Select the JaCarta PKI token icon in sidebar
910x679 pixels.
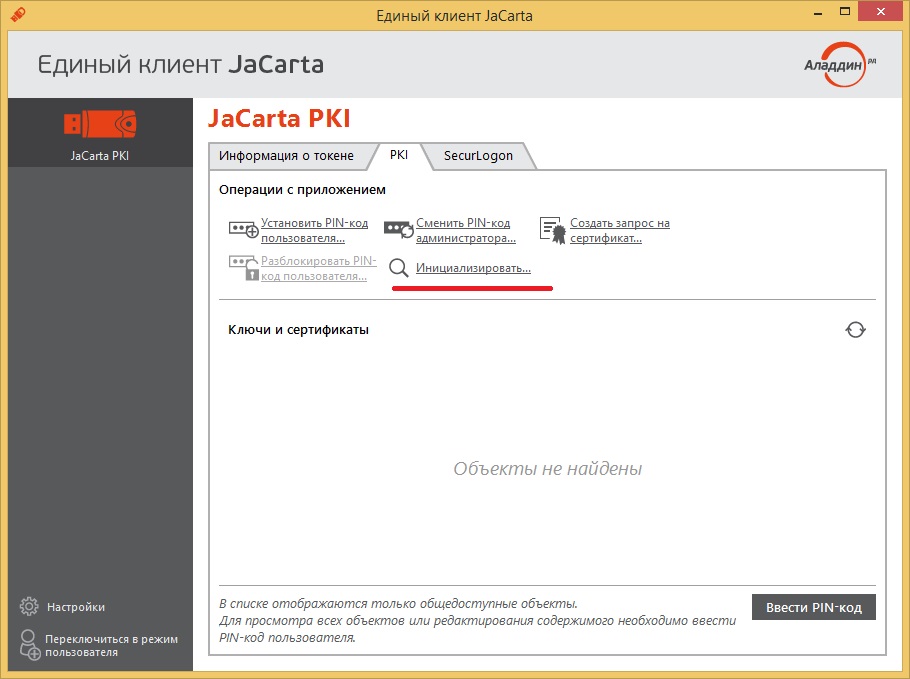pos(100,124)
